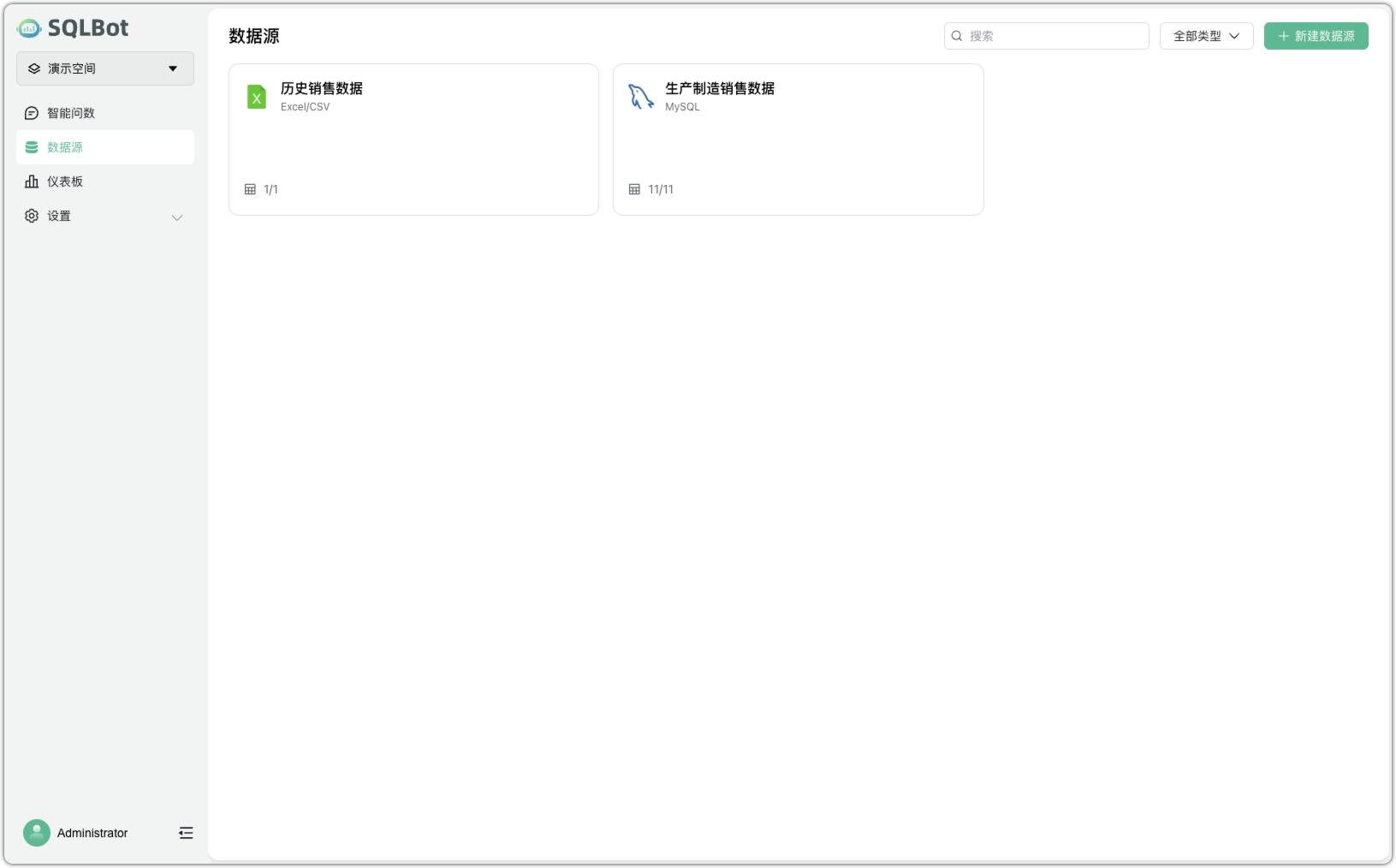Expand the 设置 chevron in sidebar
This screenshot has height=868, width=1396.
(177, 217)
